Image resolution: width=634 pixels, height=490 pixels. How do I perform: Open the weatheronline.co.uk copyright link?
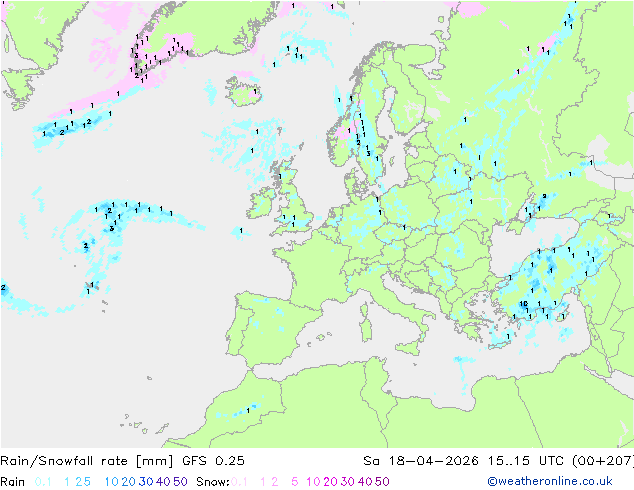click(550, 481)
